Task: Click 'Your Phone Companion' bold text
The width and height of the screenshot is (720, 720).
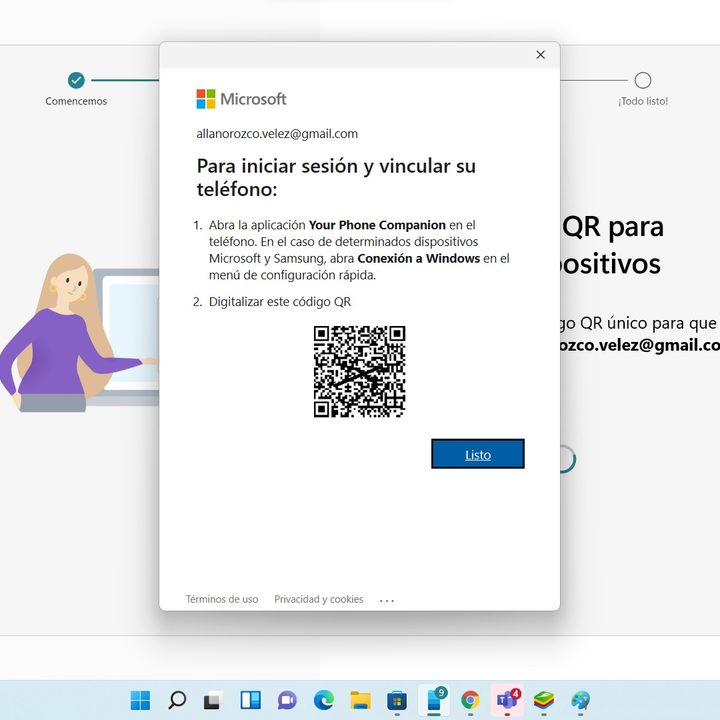Action: [377, 225]
